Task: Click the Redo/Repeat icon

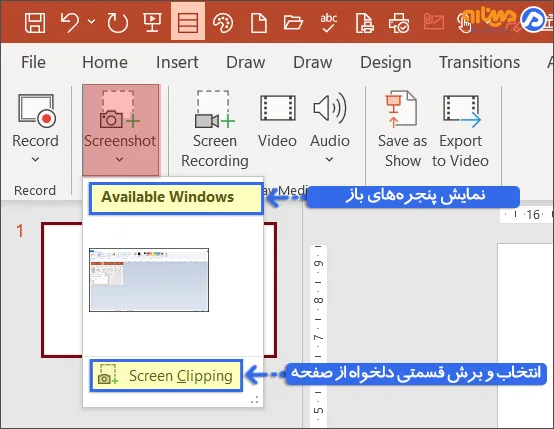Action: [x=118, y=23]
